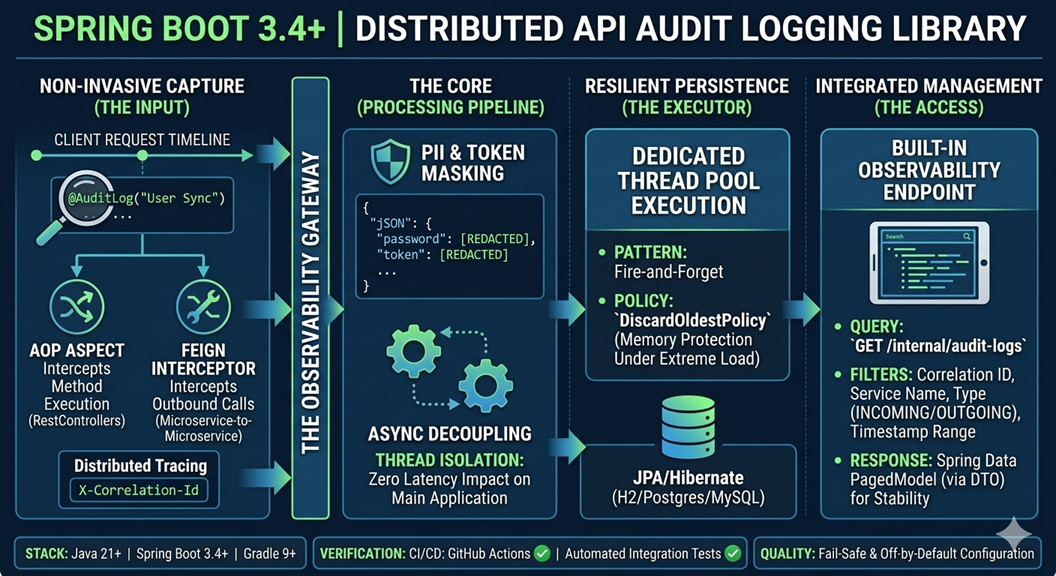
Task: Click the Distributed Tracing label
Action: [x=141, y=466]
